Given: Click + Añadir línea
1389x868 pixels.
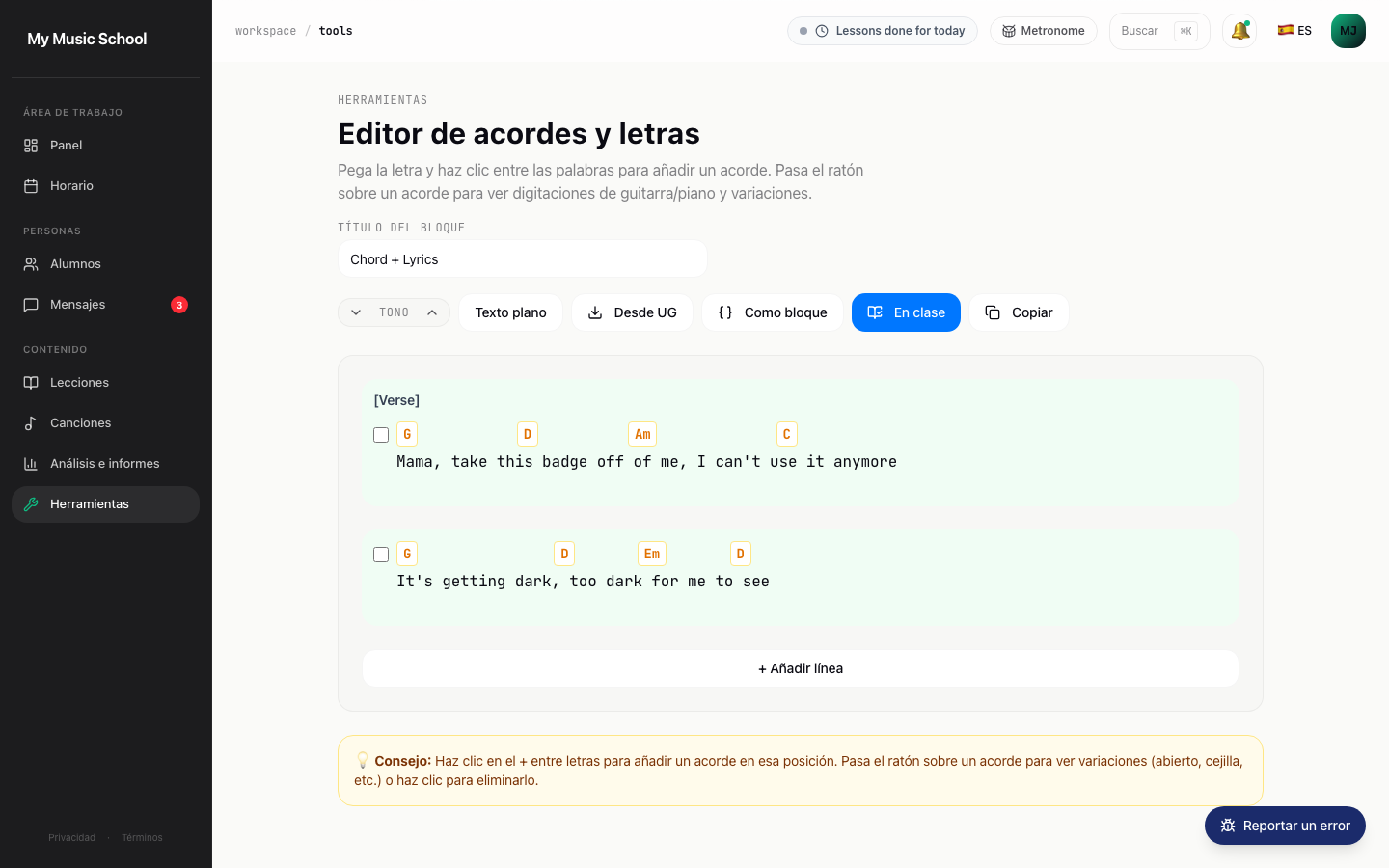Looking at the screenshot, I should click(x=801, y=668).
